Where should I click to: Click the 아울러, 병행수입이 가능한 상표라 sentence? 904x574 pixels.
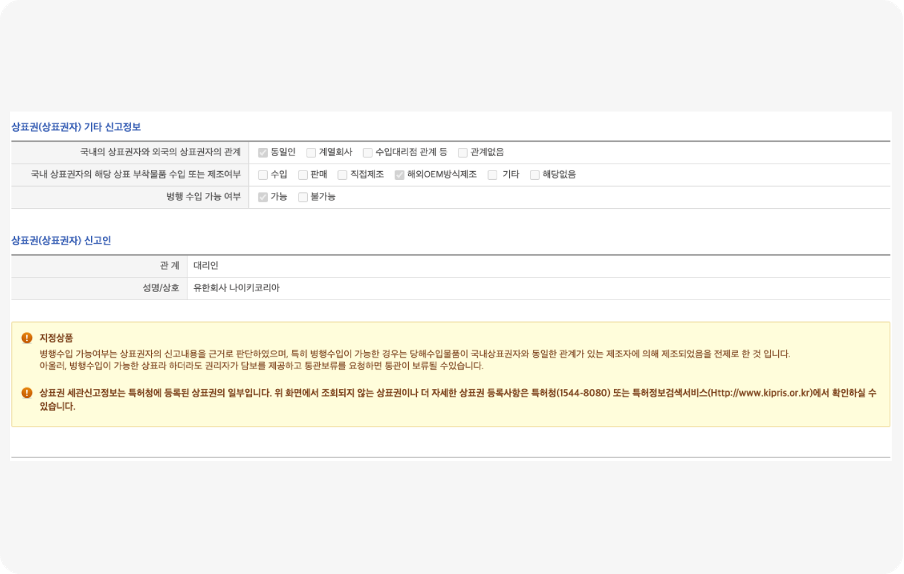[x=261, y=366]
